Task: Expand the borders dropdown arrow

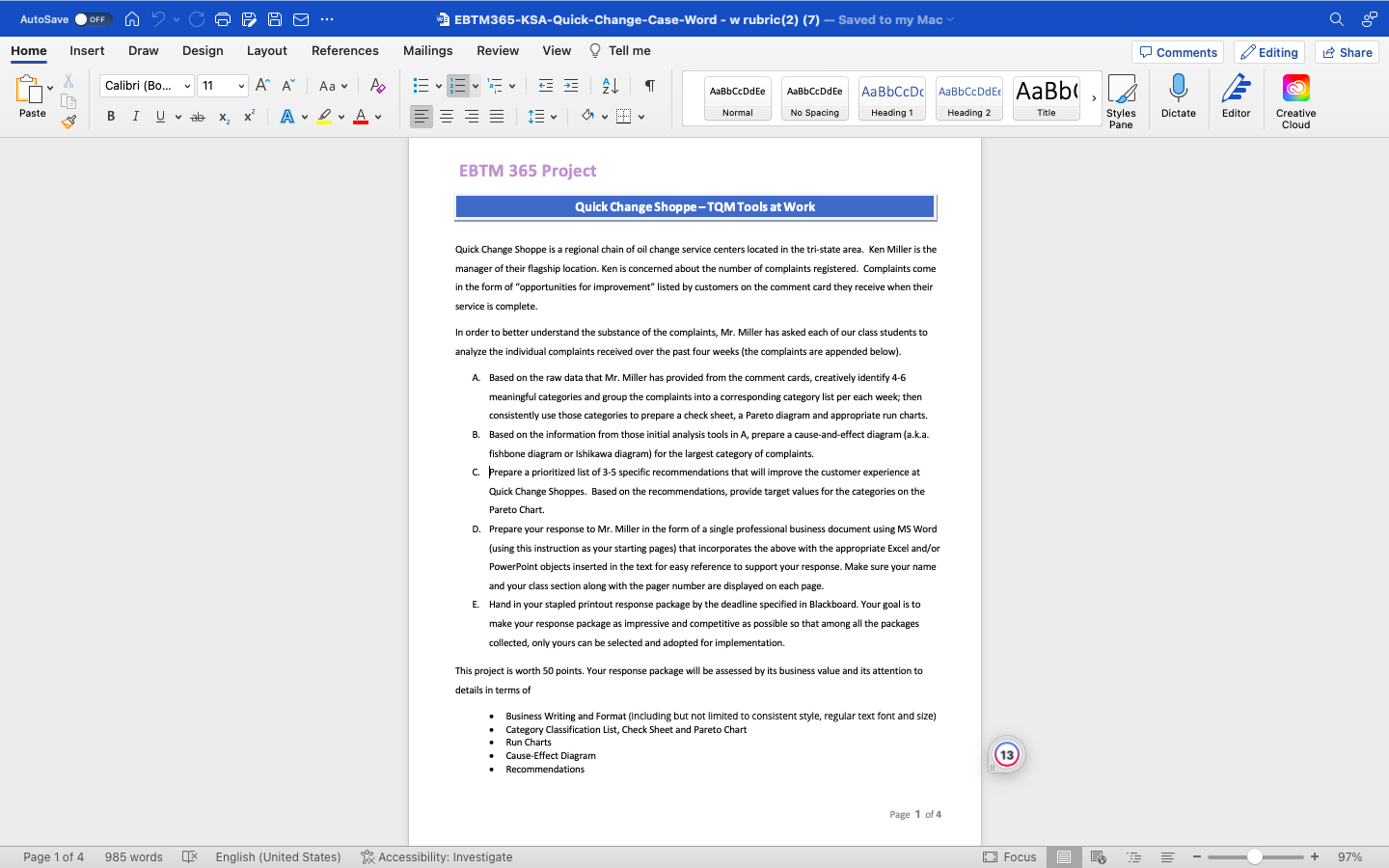Action: click(641, 117)
